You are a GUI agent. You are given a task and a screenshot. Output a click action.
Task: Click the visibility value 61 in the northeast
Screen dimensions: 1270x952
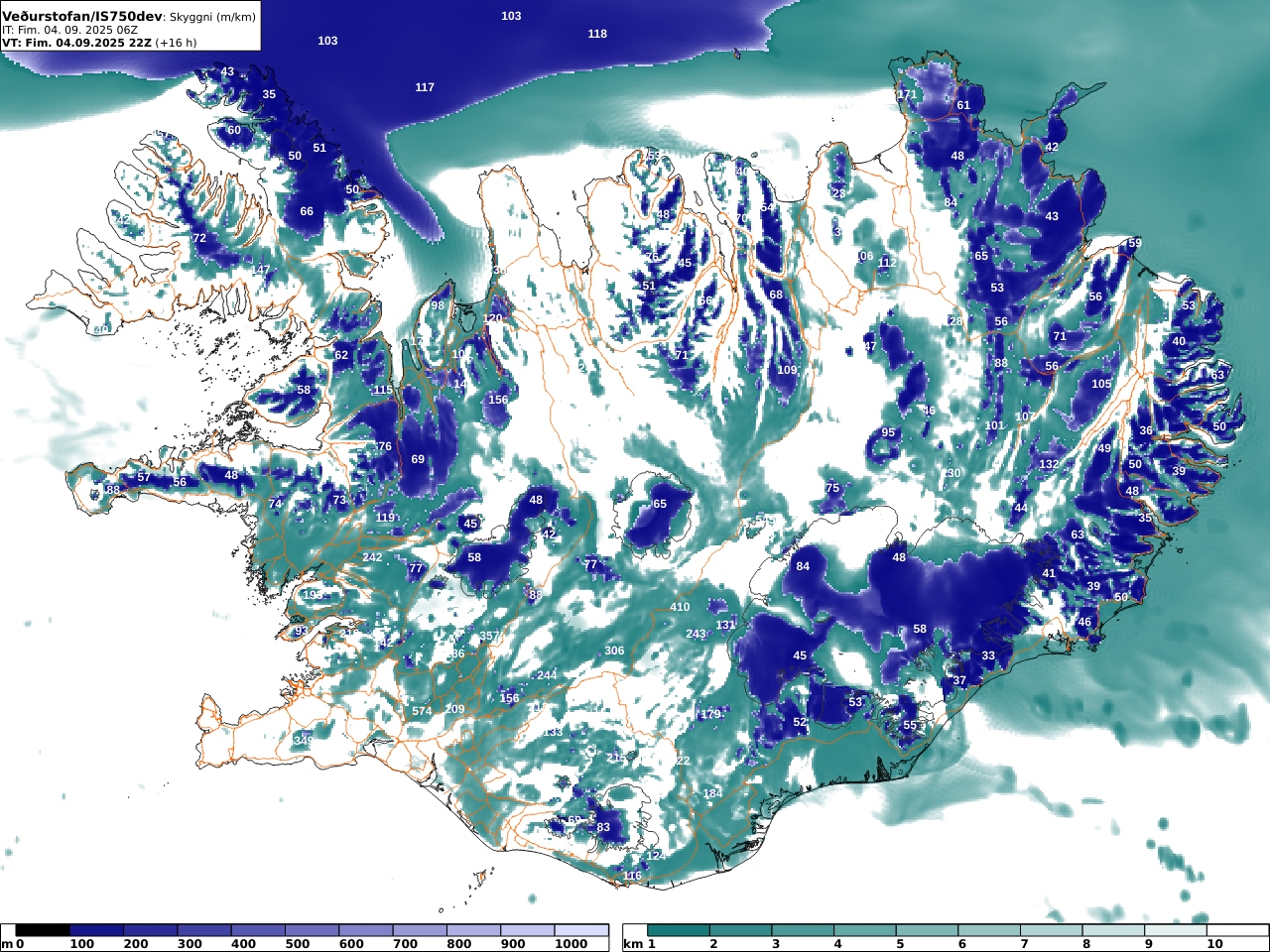coord(963,105)
